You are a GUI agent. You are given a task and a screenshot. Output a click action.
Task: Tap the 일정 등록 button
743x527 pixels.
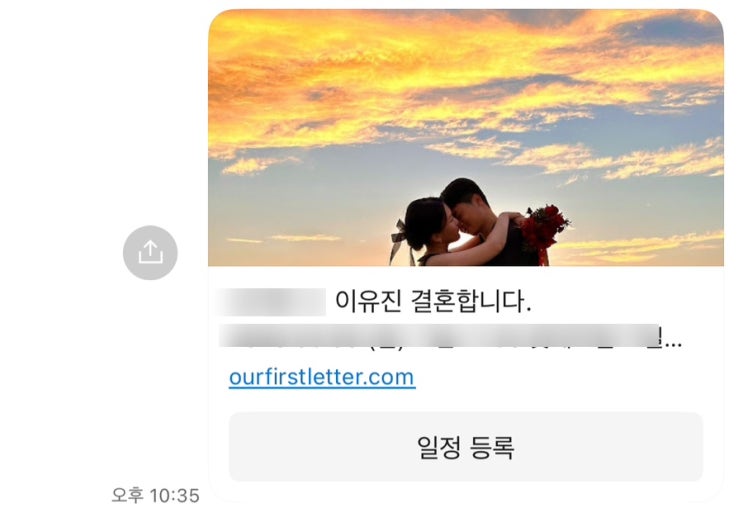coord(466,447)
